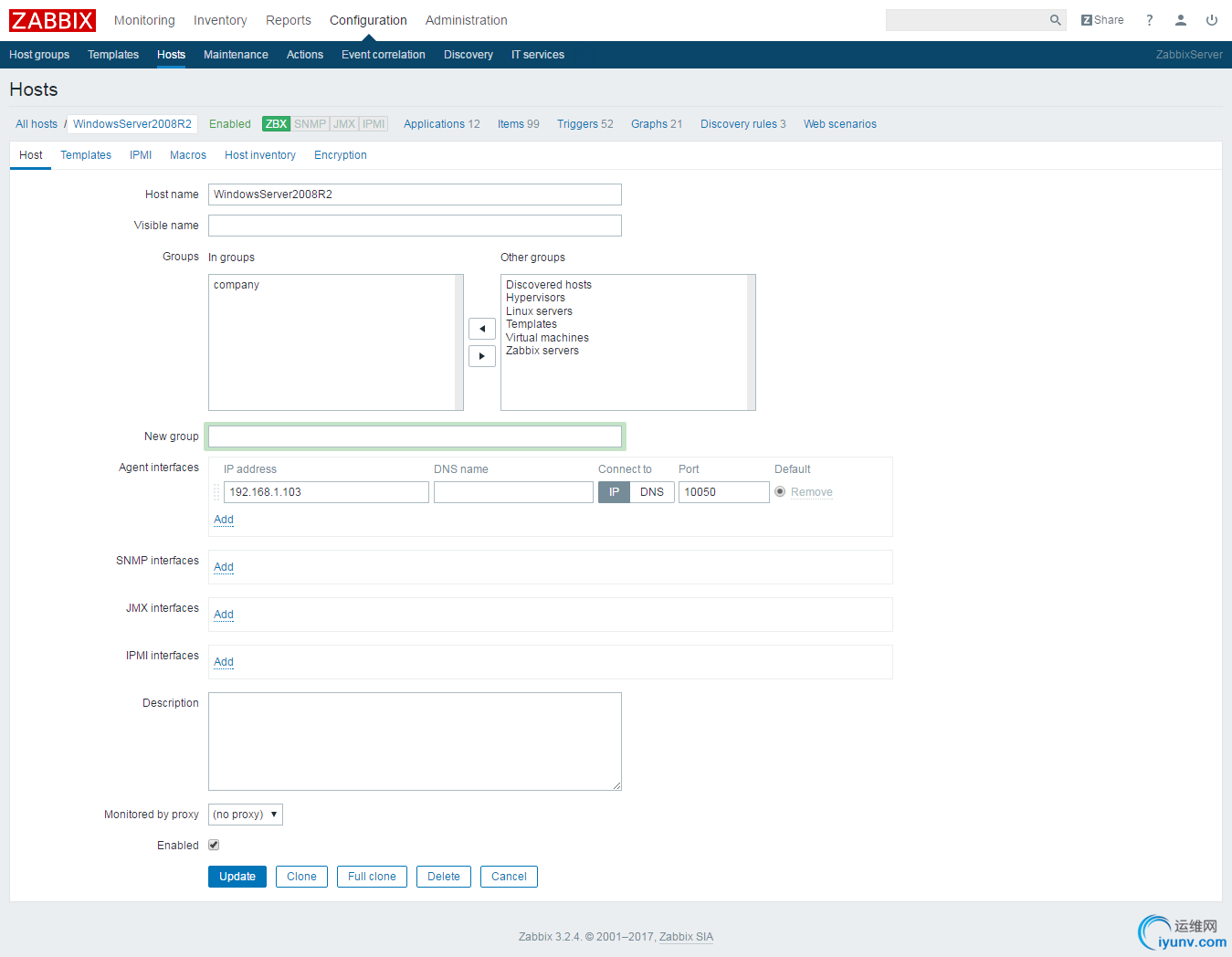This screenshot has height=957, width=1232.
Task: Click the SNMP availability badge
Action: [x=311, y=124]
